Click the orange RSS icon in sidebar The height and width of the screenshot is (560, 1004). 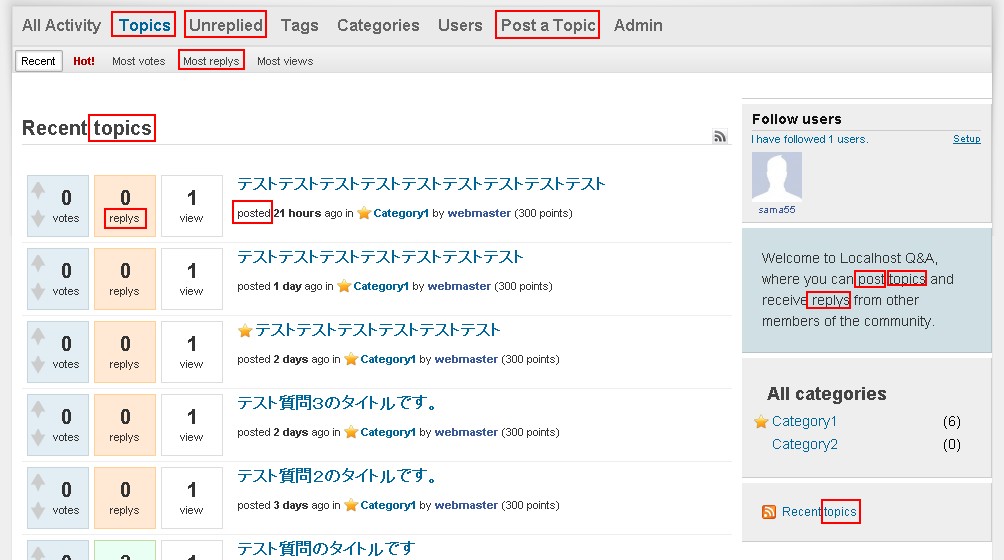click(x=769, y=512)
